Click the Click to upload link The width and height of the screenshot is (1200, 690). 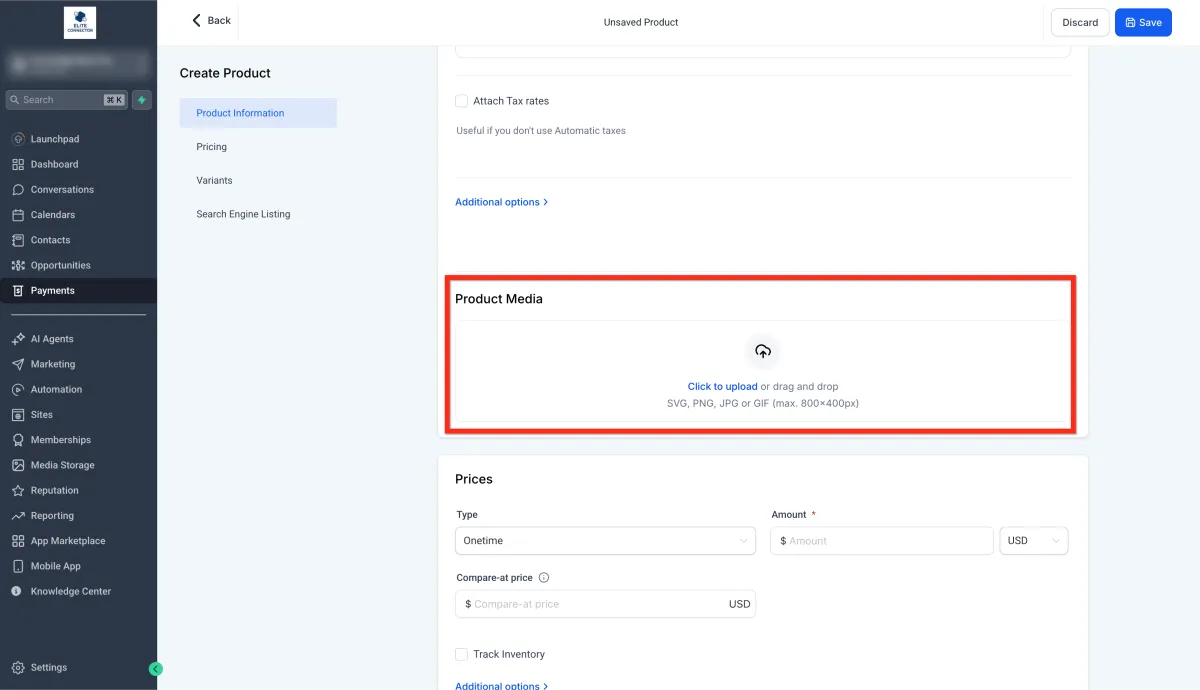[x=722, y=387]
